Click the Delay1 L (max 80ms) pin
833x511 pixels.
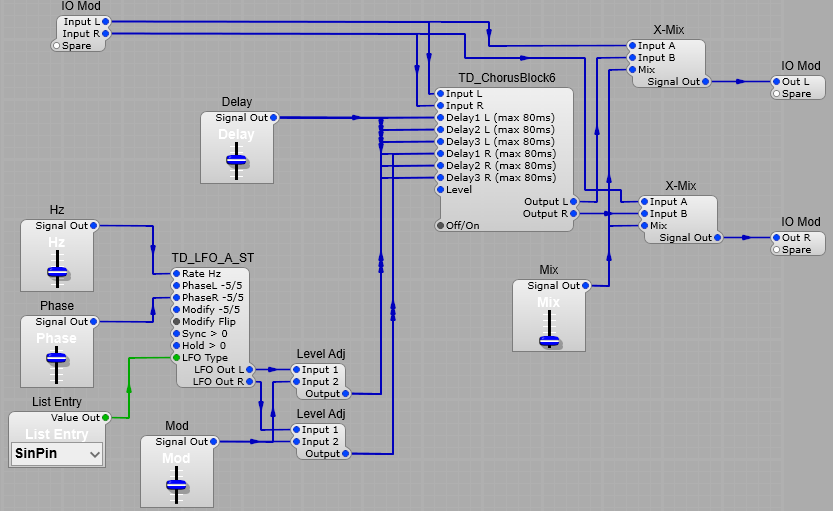pos(440,117)
